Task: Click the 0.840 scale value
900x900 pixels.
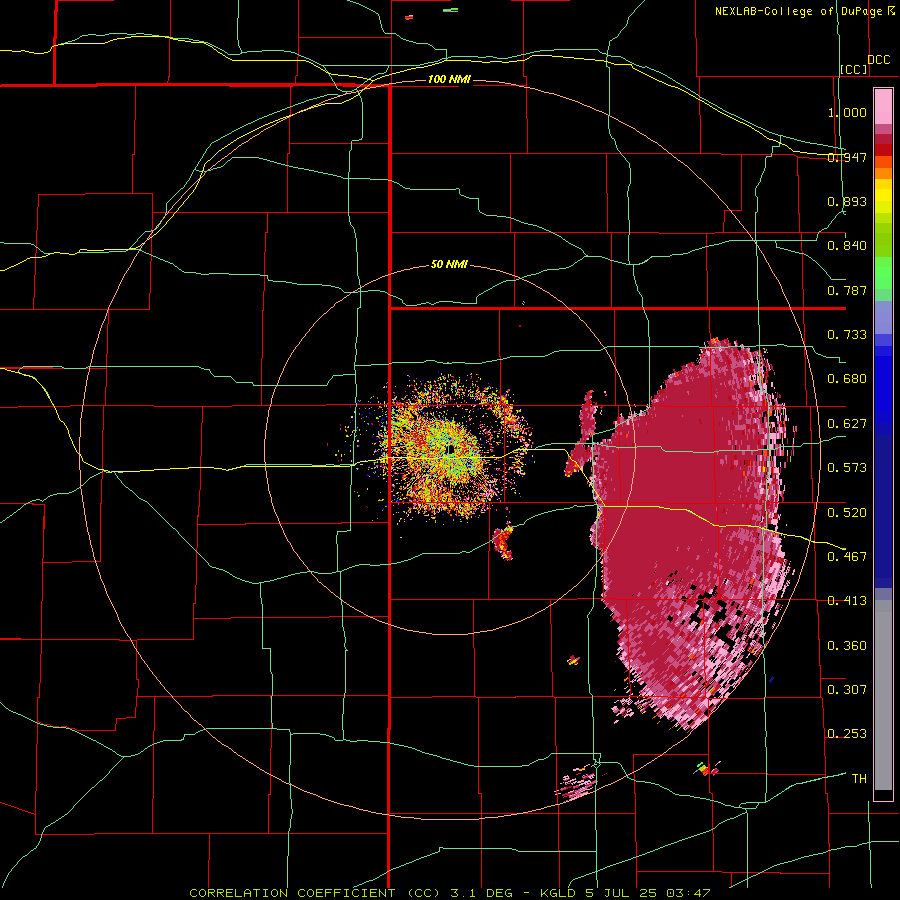Action: [847, 246]
